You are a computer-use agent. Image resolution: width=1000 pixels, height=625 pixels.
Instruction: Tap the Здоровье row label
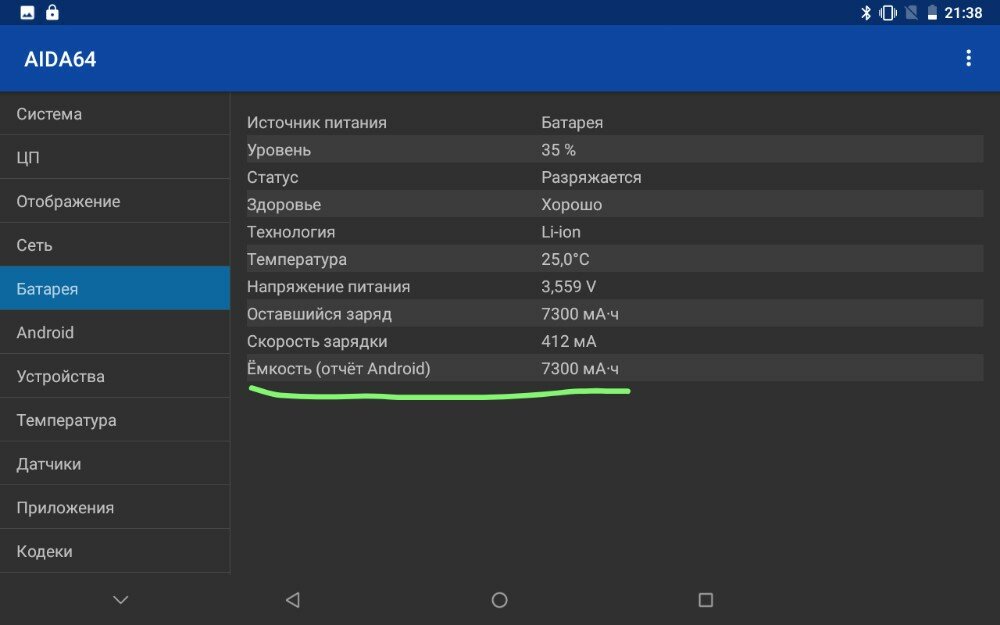(x=284, y=205)
